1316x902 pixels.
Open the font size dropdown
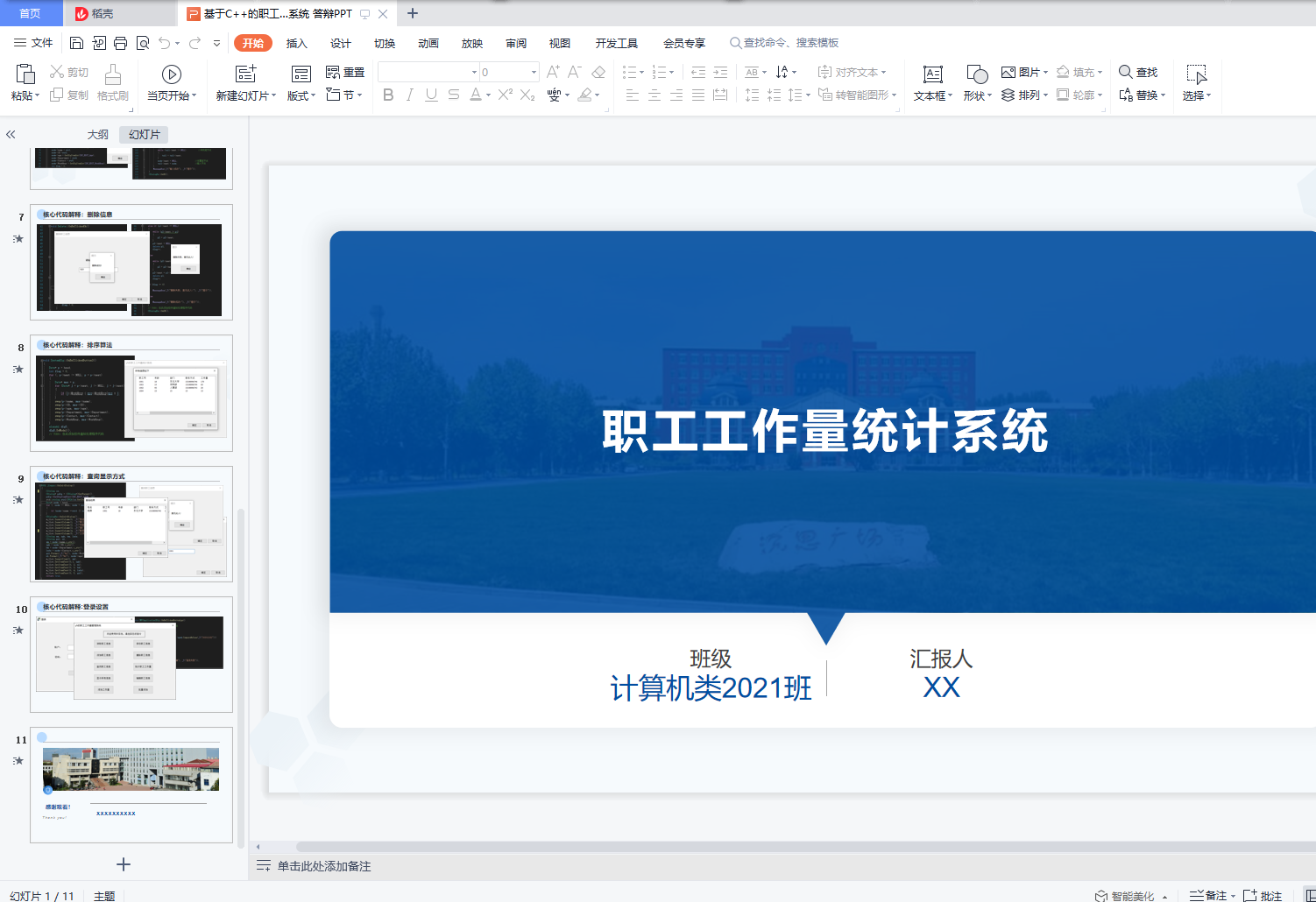point(534,72)
